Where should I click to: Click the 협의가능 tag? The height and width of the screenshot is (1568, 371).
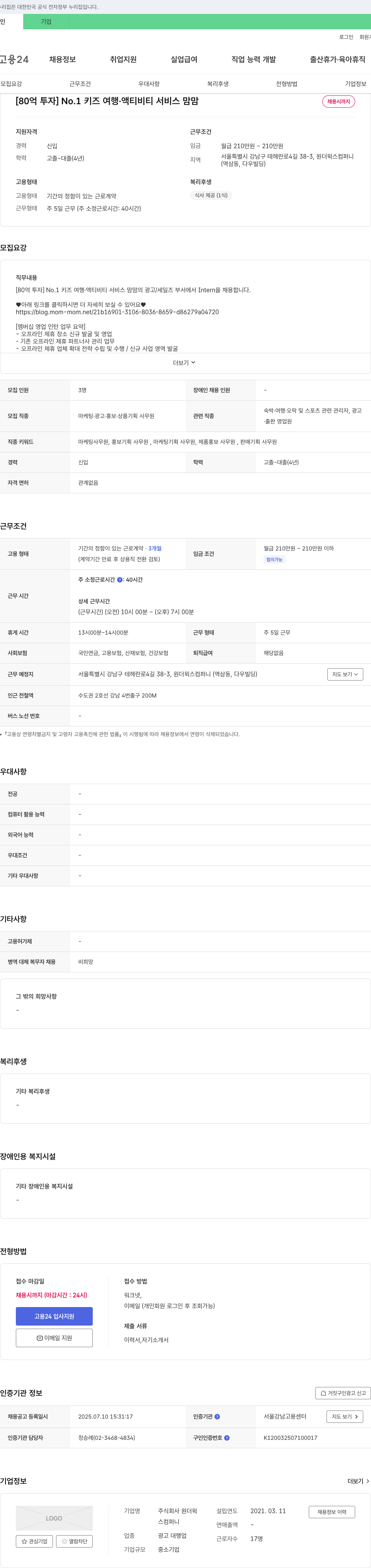274,559
